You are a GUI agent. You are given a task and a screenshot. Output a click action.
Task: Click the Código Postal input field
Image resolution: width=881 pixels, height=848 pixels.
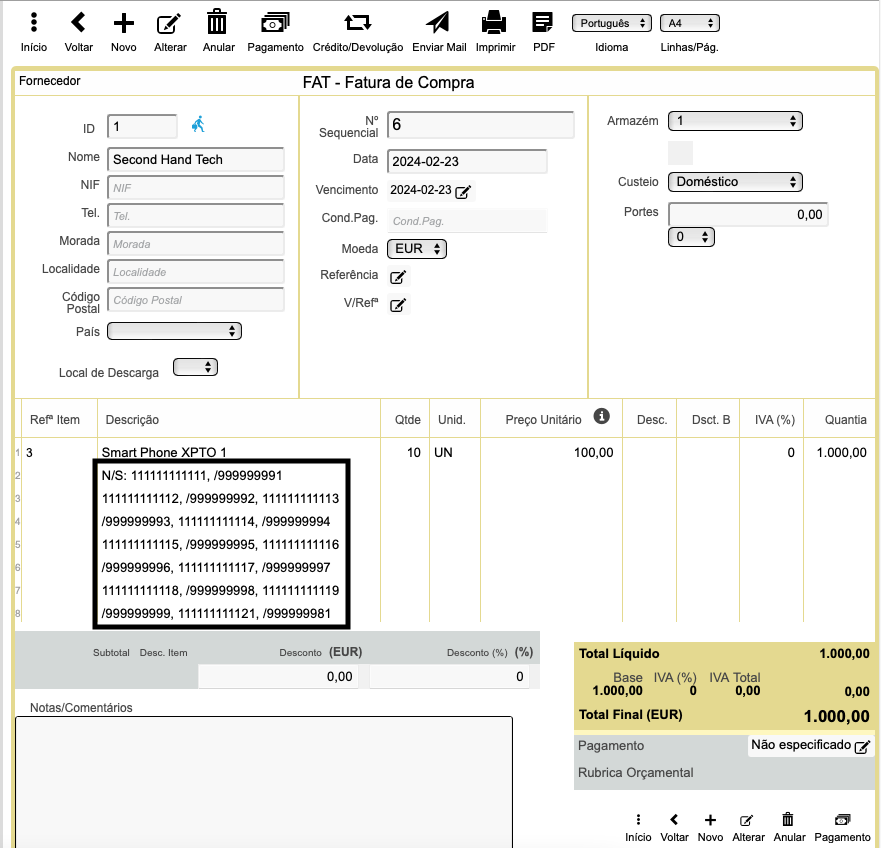click(196, 300)
